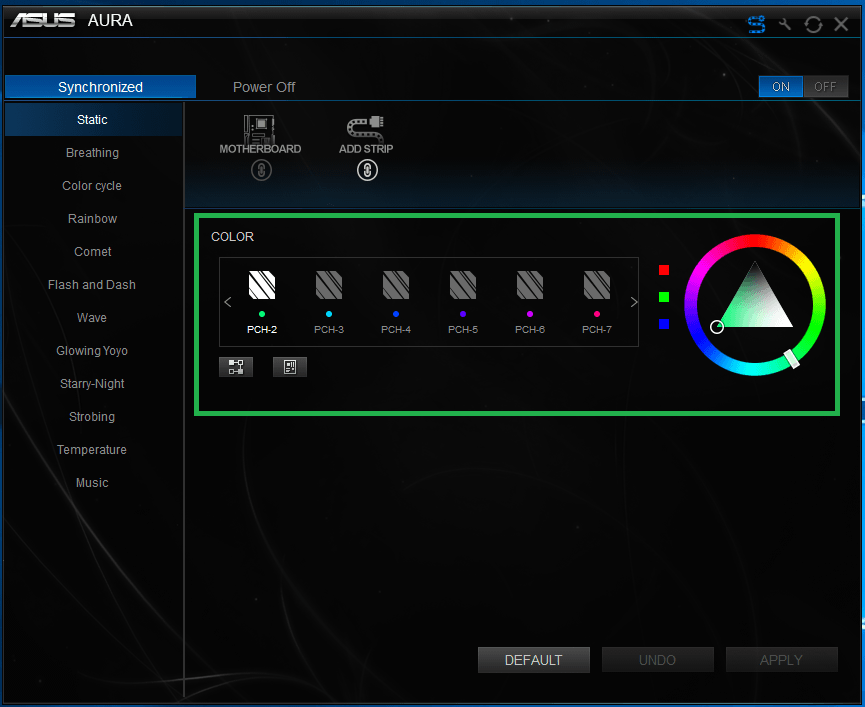Open the wrench settings icon

785,24
